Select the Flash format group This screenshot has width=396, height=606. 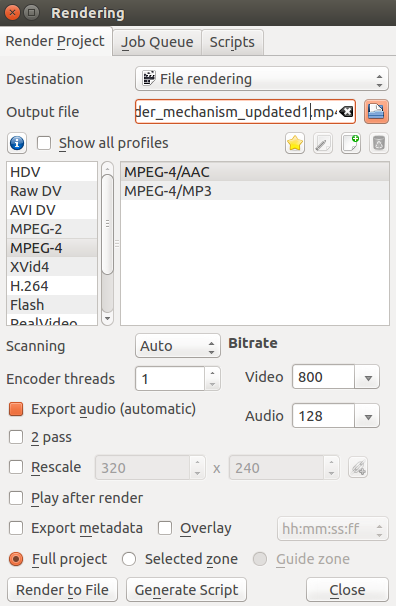tap(52, 305)
